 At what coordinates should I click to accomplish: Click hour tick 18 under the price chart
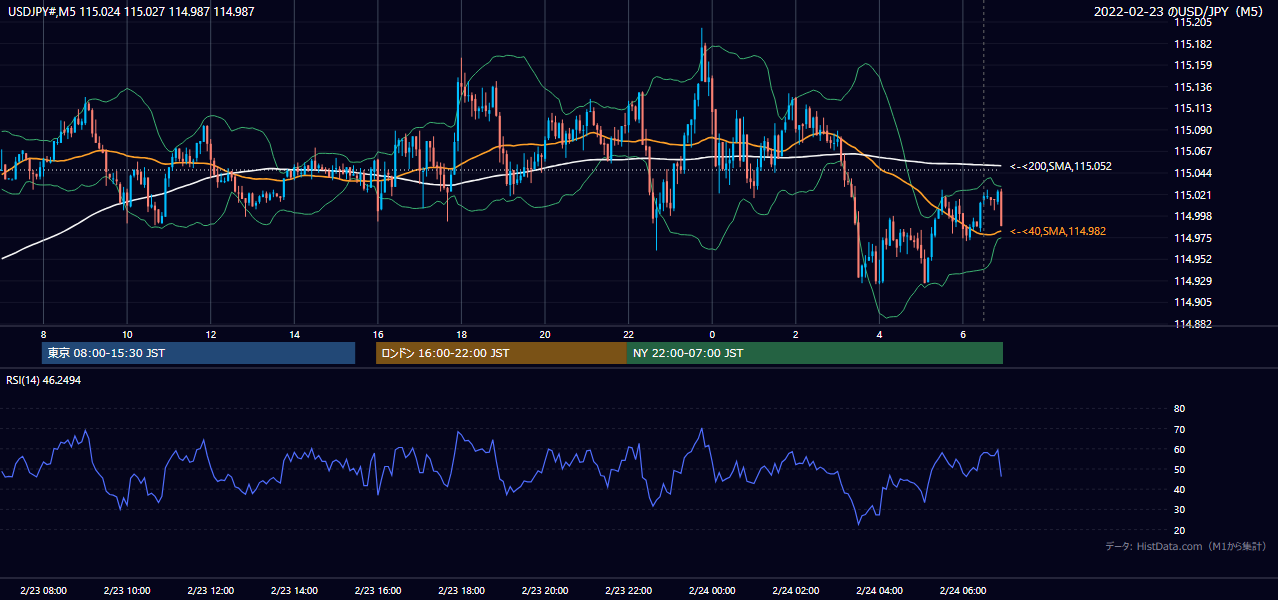click(x=461, y=334)
